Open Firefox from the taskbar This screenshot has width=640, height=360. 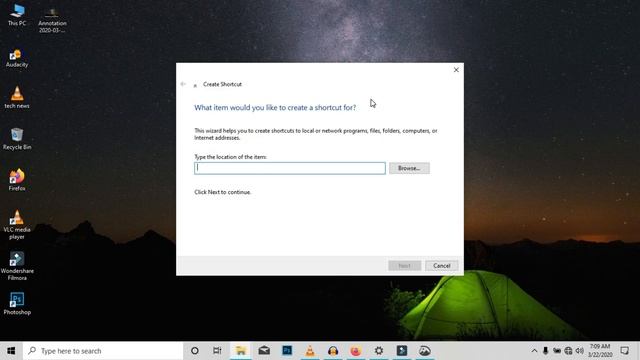point(356,351)
